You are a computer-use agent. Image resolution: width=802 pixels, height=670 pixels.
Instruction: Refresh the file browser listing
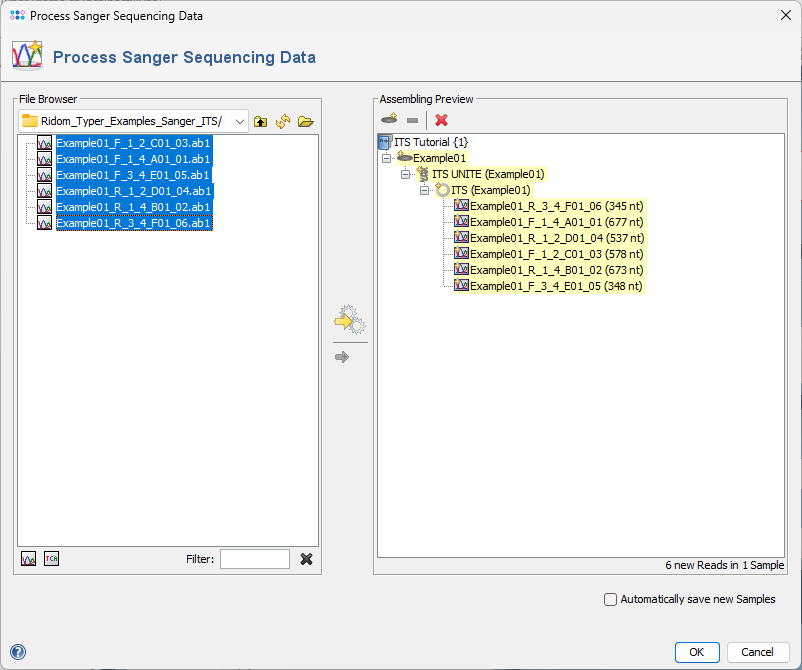coord(283,121)
